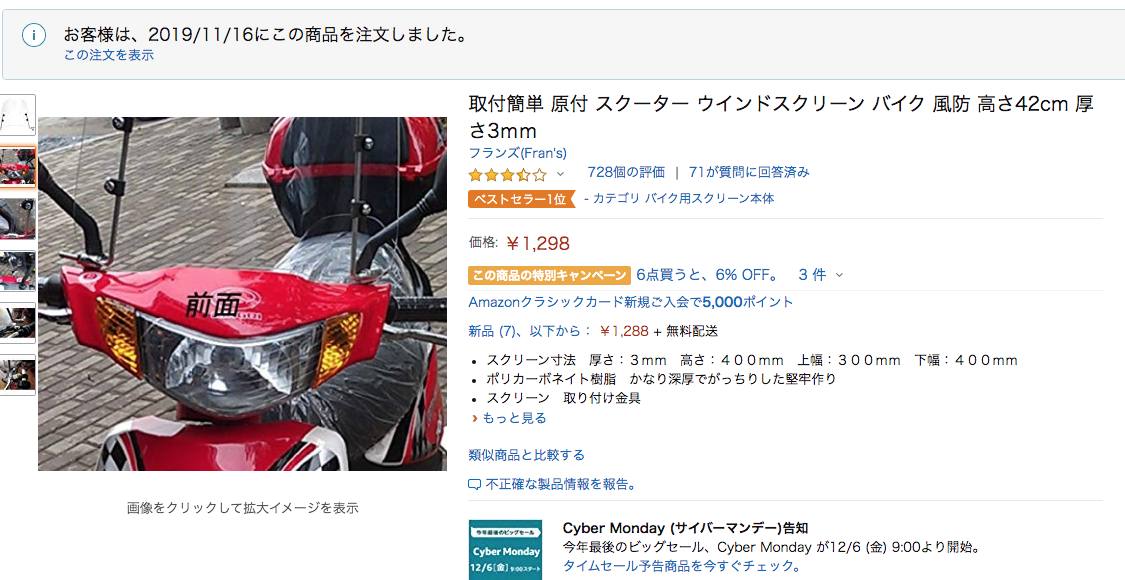
Task: Select the last thumbnail in the list
Action: point(17,375)
